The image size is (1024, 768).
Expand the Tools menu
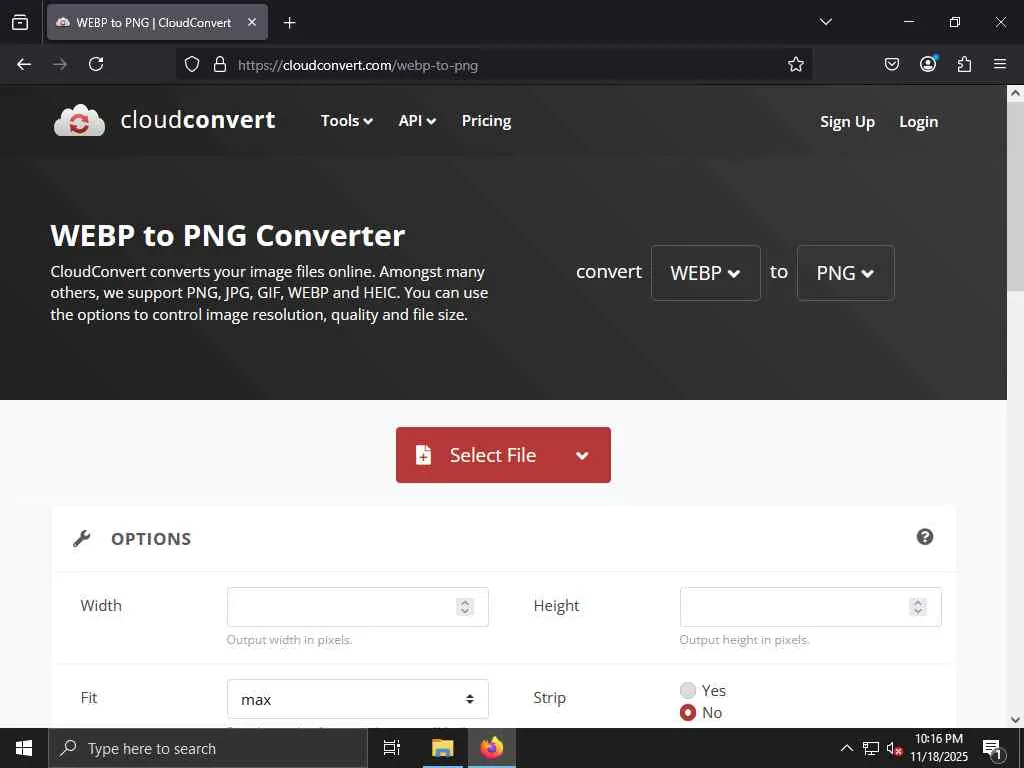[x=347, y=121]
